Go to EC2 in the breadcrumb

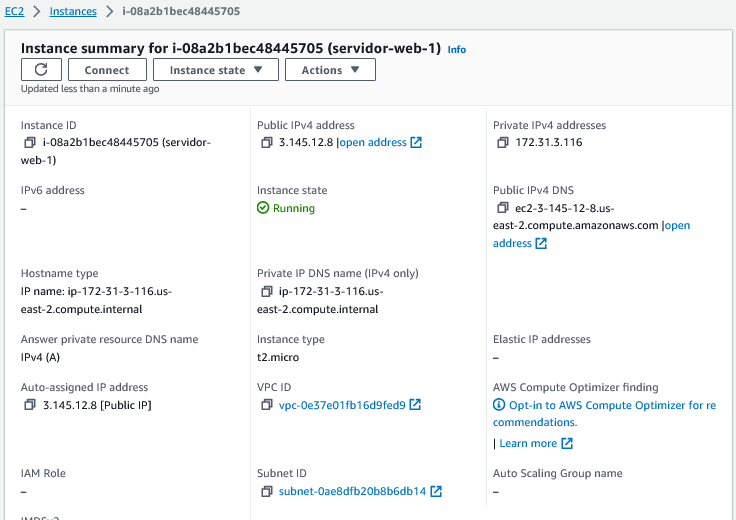click(13, 12)
